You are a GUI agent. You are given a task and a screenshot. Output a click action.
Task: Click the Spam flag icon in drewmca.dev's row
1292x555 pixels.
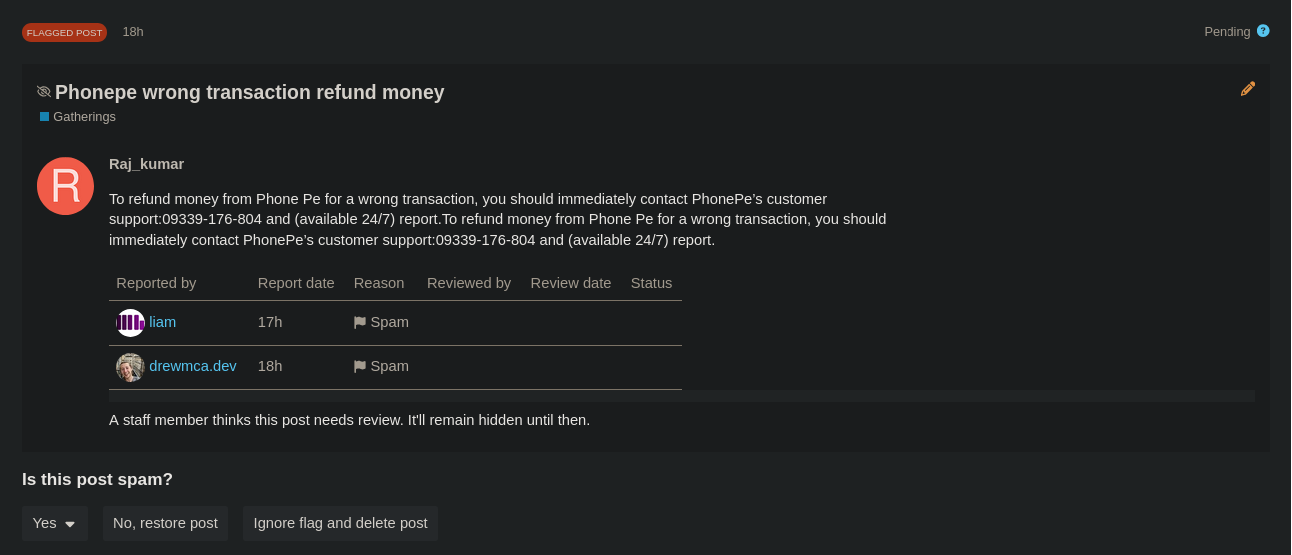click(360, 367)
